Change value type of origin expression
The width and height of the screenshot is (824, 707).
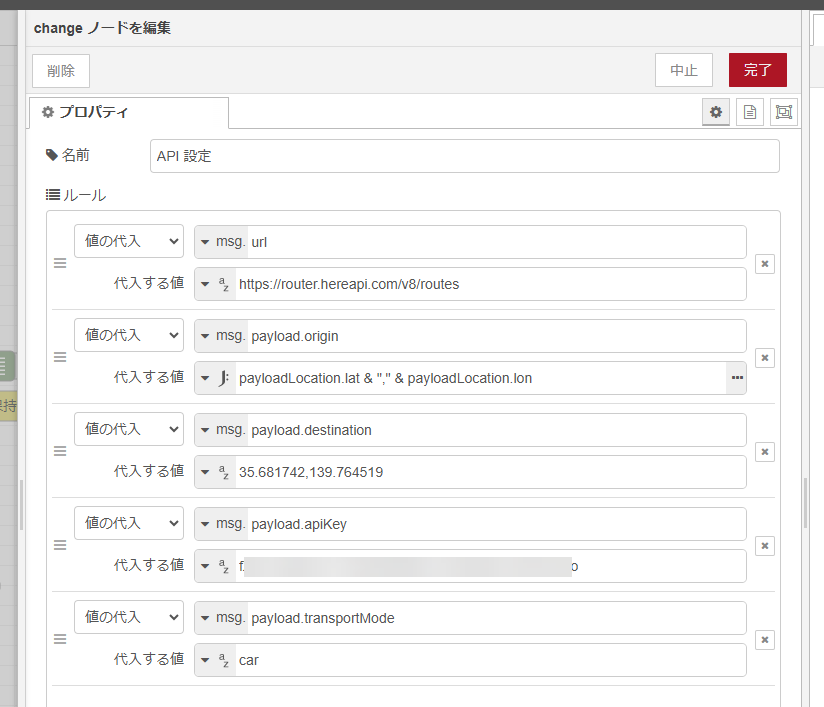(215, 378)
